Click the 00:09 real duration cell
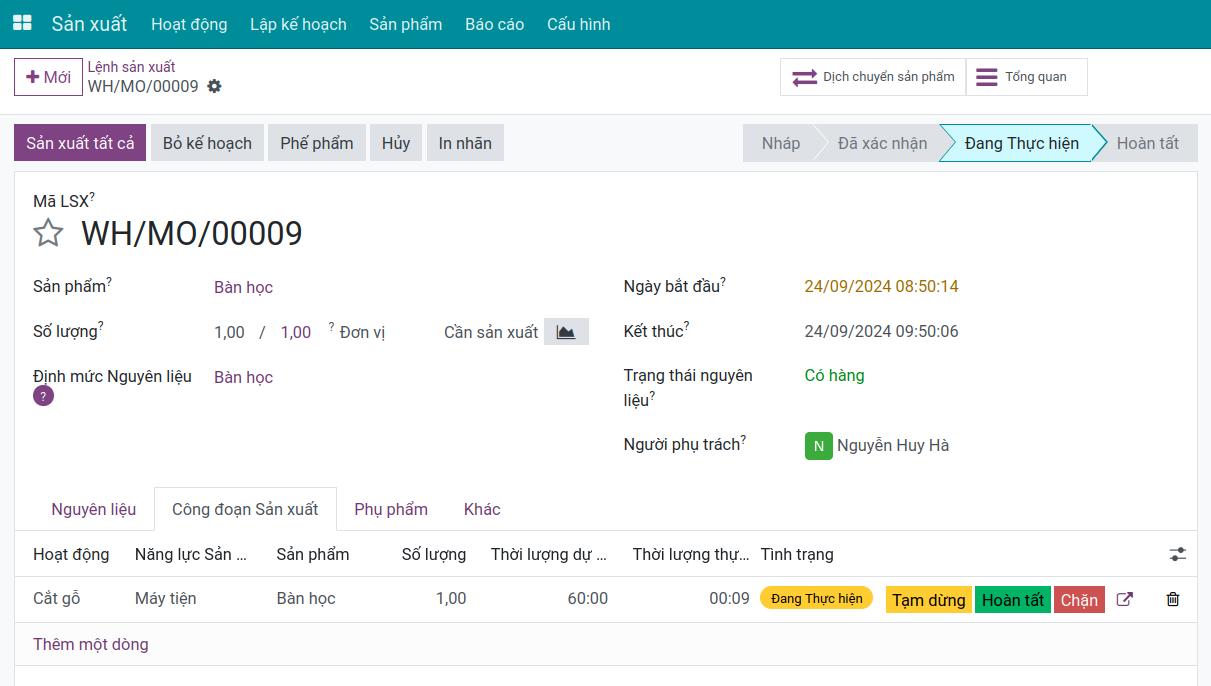Screen dimensions: 1211x686 pyautogui.click(x=729, y=599)
